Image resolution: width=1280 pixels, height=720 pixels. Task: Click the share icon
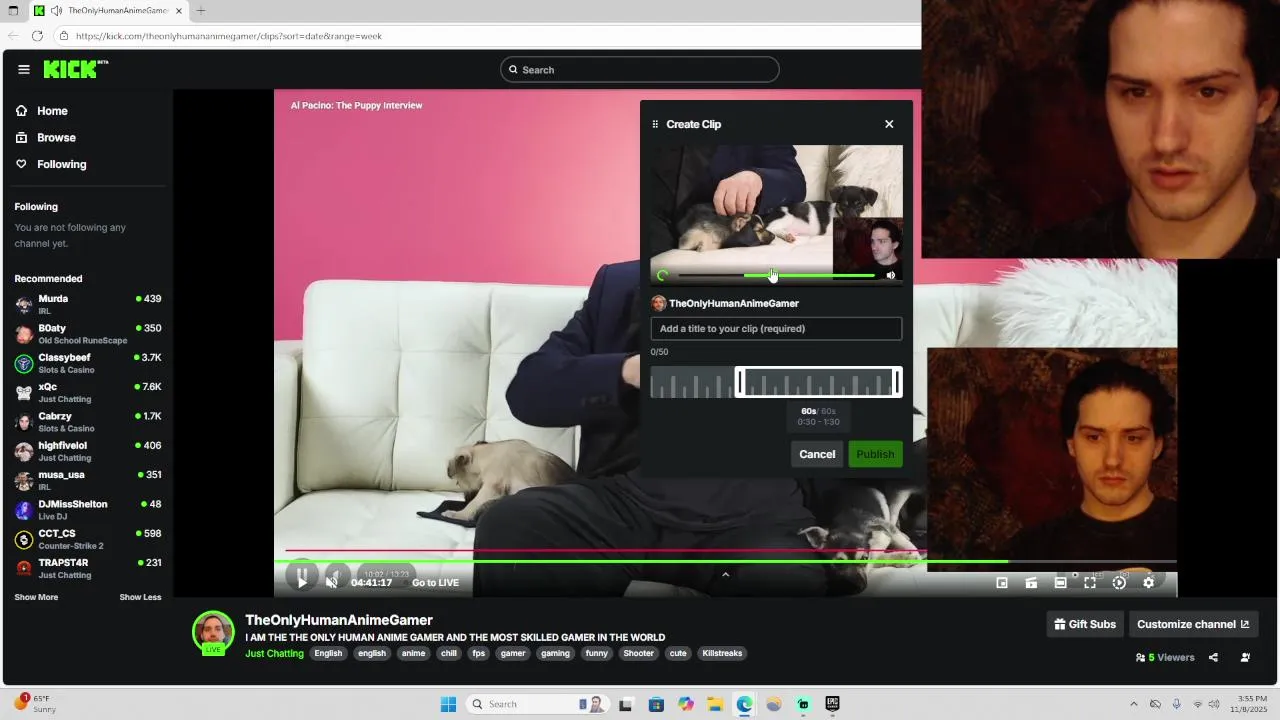1213,658
